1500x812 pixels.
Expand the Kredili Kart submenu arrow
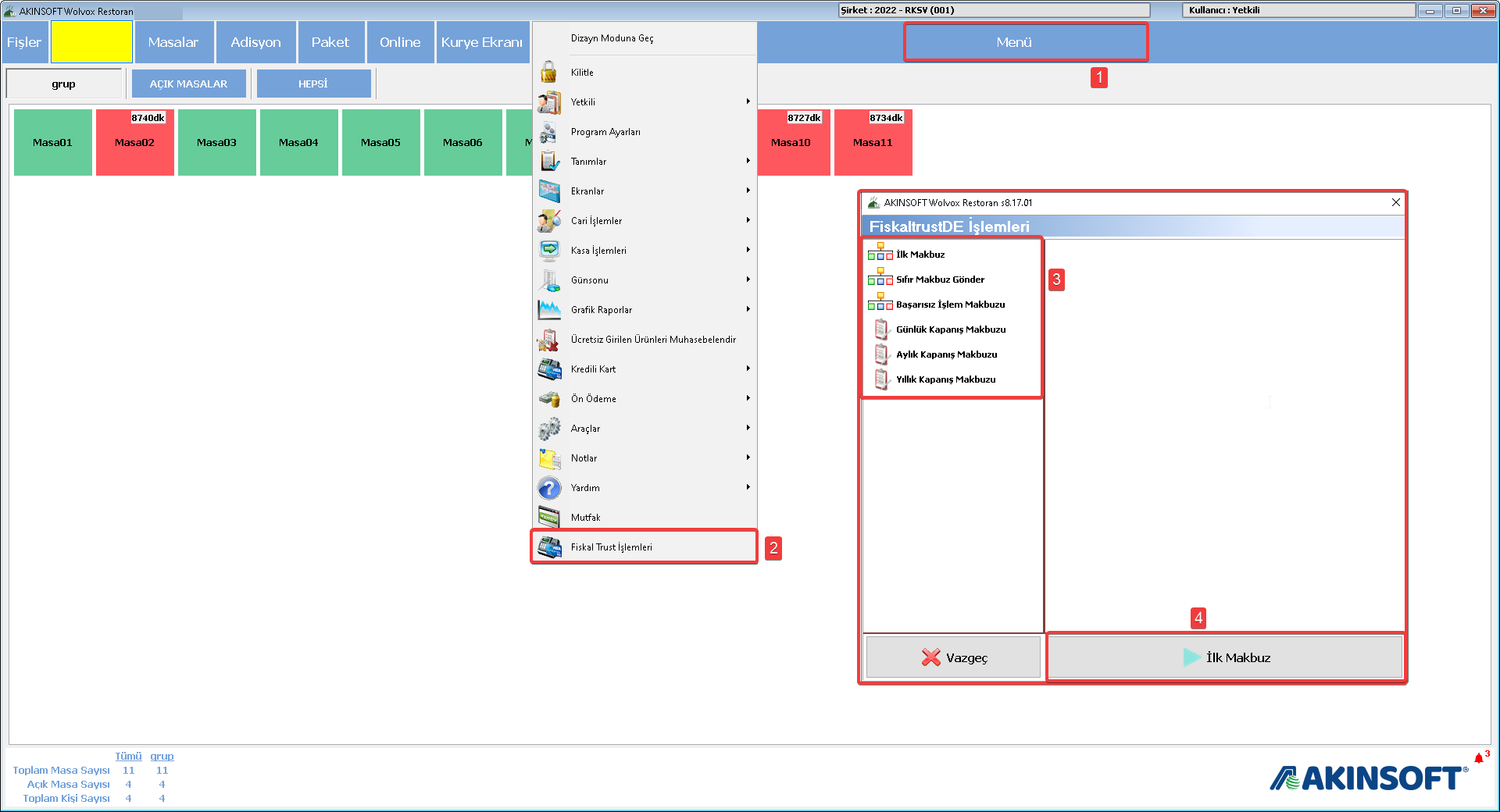tap(748, 369)
